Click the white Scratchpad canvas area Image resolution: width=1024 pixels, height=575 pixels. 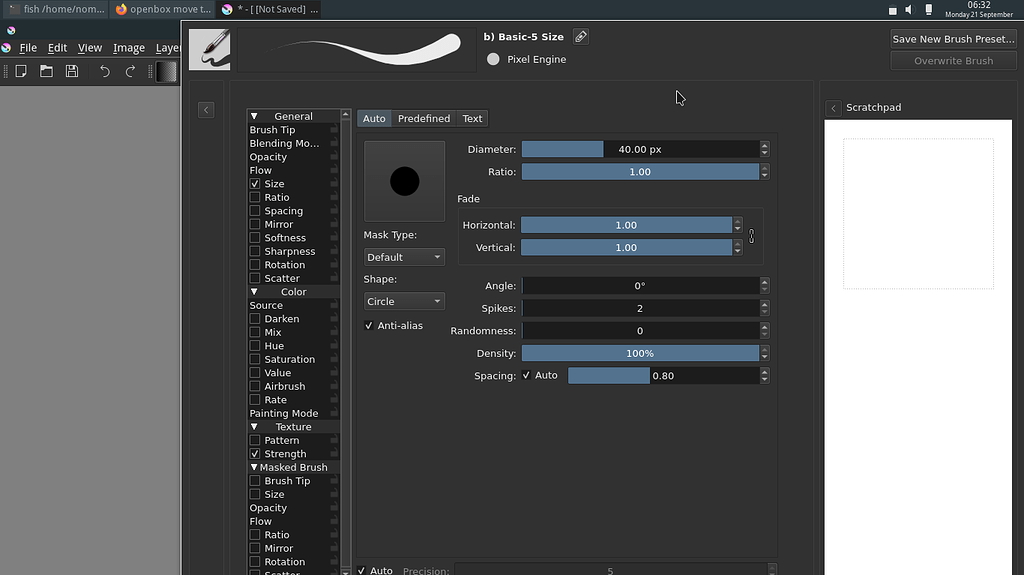pos(918,347)
